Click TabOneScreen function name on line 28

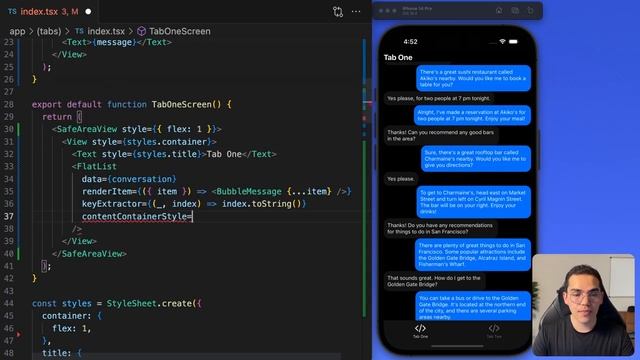pyautogui.click(x=182, y=104)
